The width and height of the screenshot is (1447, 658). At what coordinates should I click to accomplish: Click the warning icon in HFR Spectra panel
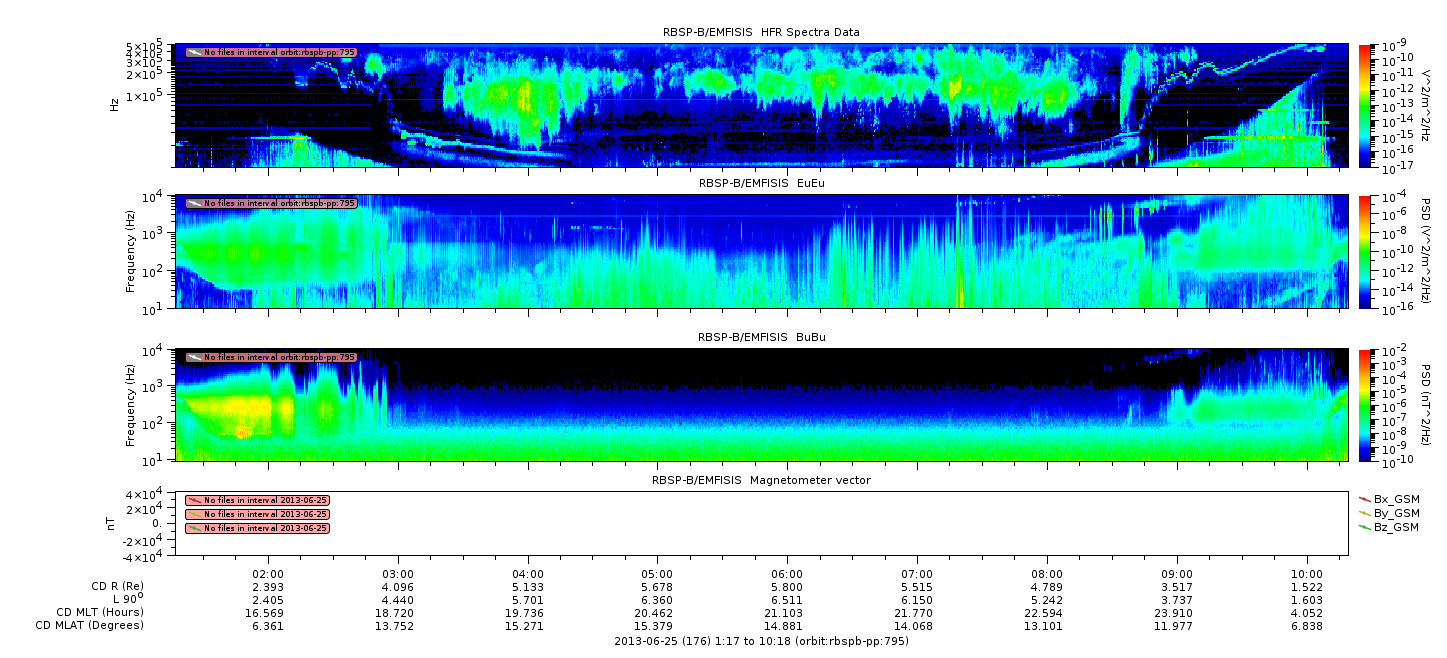pos(194,52)
